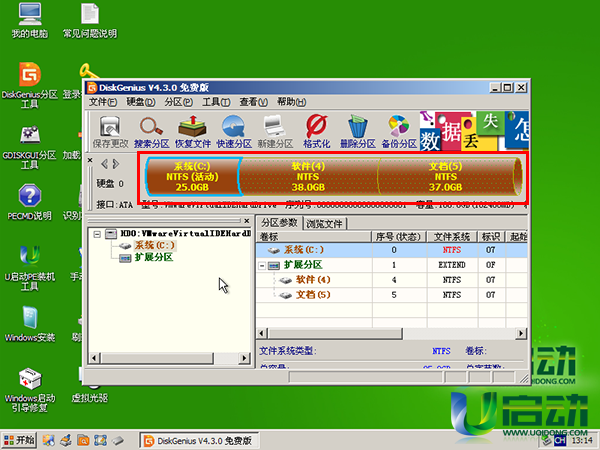Viewport: 600px width, 450px height.
Task: Select the Format (格式化) tool
Action: (316, 132)
